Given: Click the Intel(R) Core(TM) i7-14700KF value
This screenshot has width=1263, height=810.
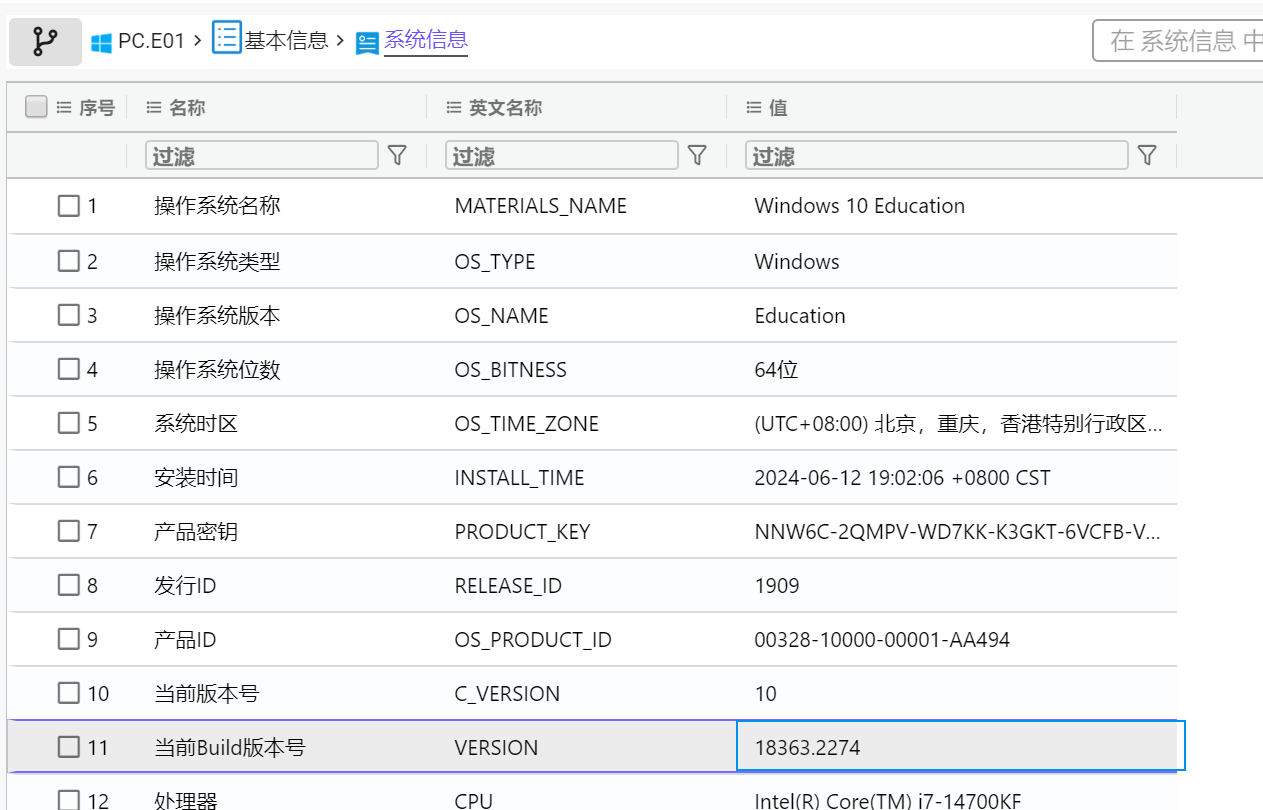Looking at the screenshot, I should [x=887, y=800].
